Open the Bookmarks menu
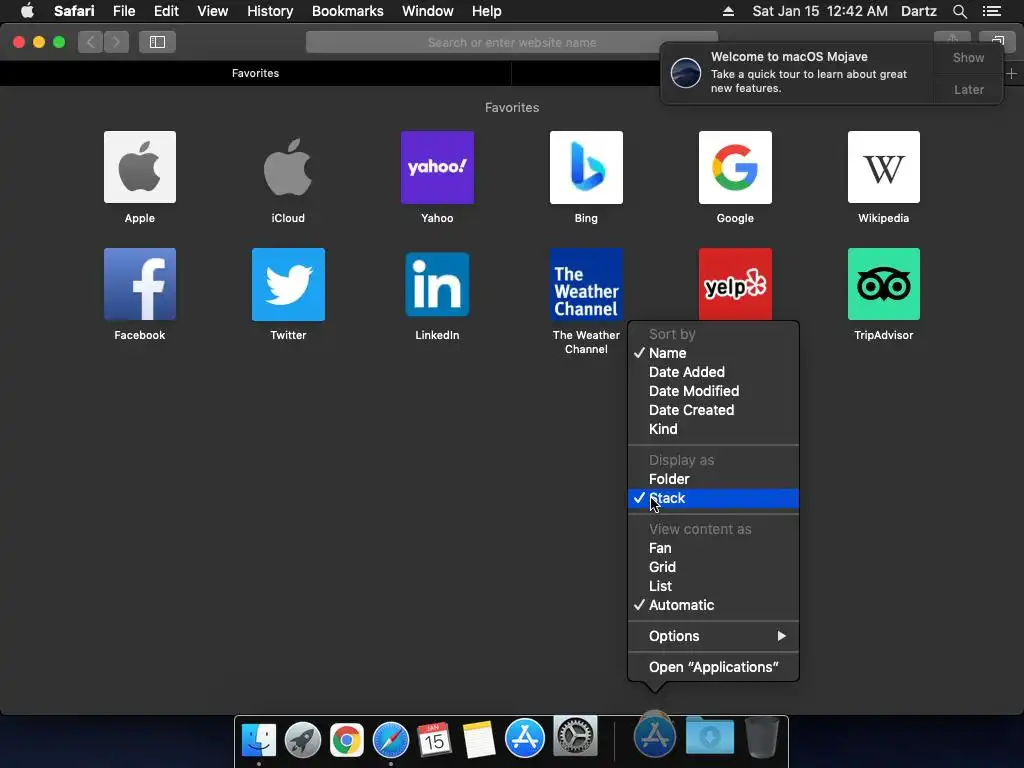 [x=347, y=11]
